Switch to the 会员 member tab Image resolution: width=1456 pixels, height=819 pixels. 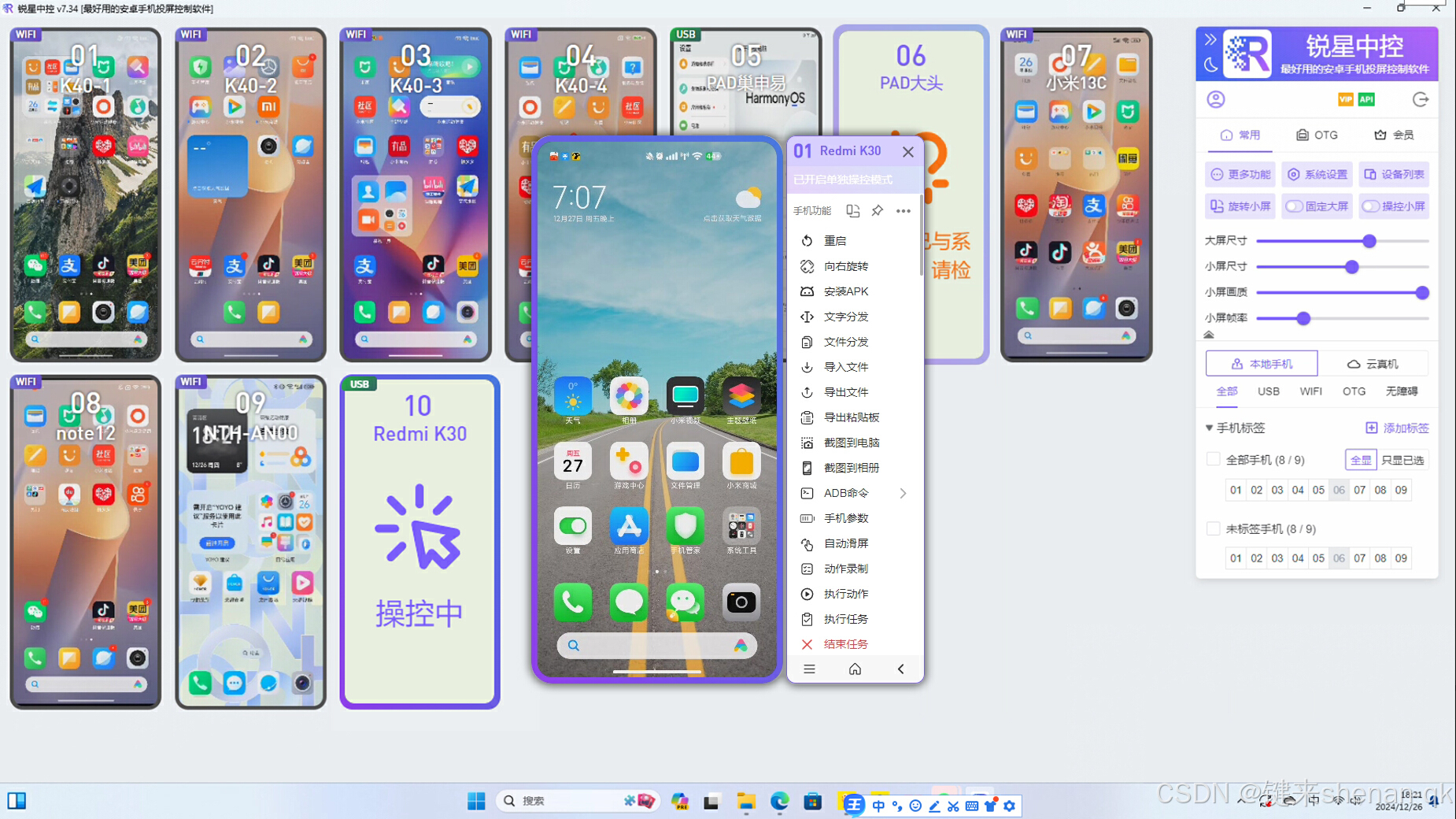pos(1394,135)
